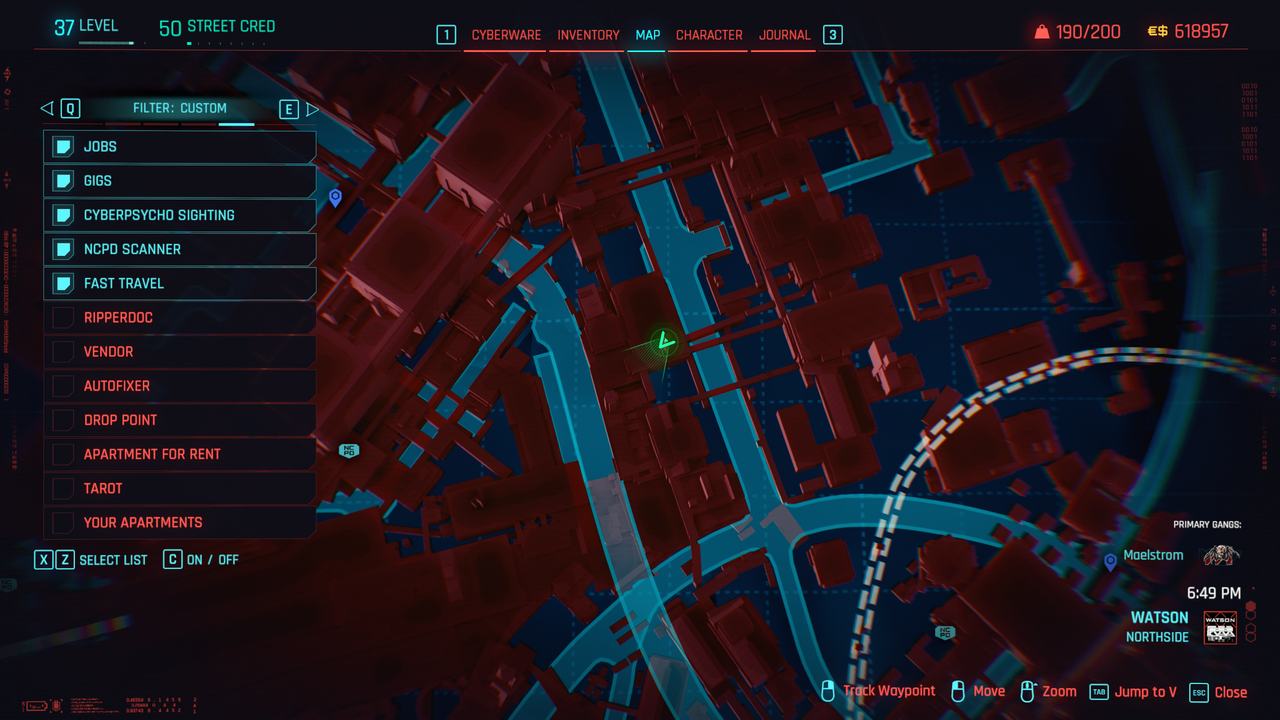Viewport: 1280px width, 720px height.
Task: Click the carry weight icon
Action: [1041, 32]
